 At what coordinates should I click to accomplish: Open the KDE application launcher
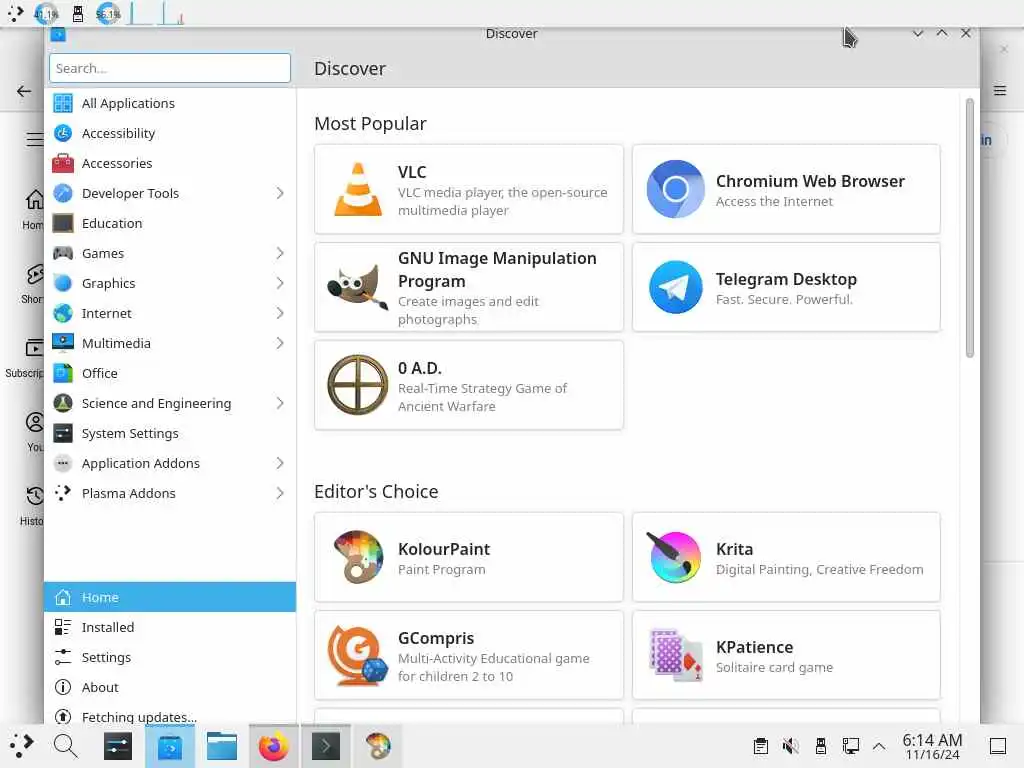click(x=20, y=746)
